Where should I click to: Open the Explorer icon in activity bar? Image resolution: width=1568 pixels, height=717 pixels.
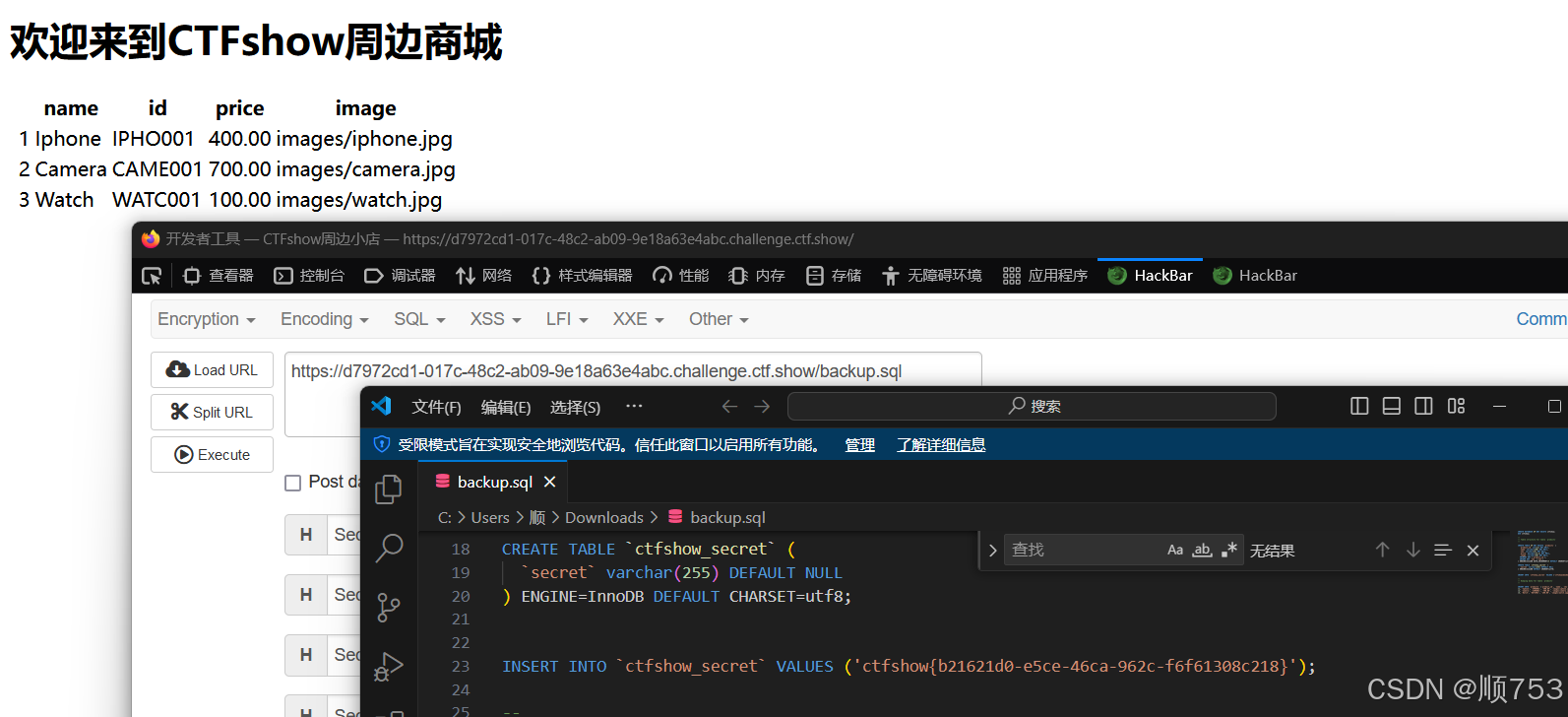[389, 489]
